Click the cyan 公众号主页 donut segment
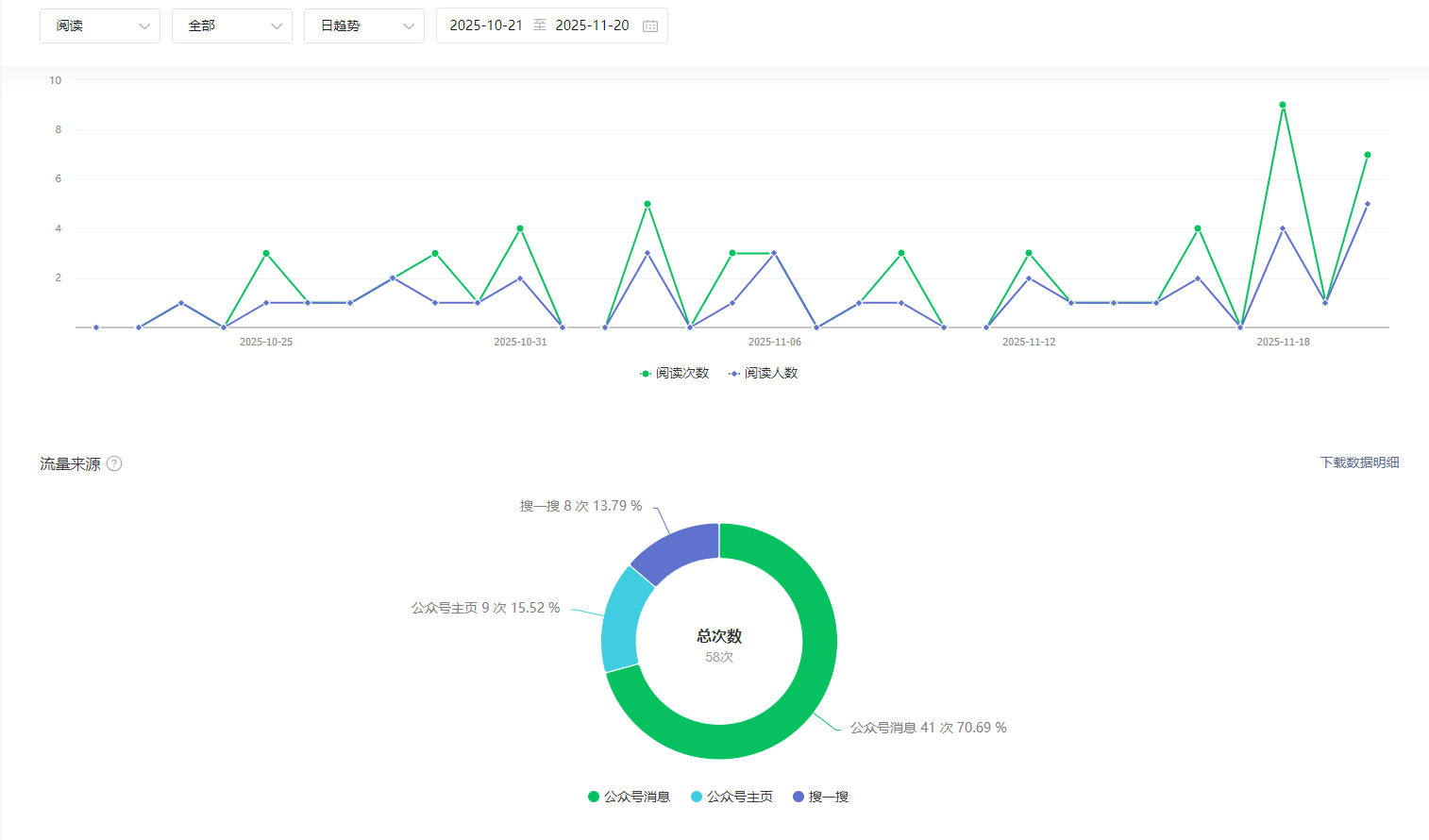The width and height of the screenshot is (1429, 840). tap(621, 618)
